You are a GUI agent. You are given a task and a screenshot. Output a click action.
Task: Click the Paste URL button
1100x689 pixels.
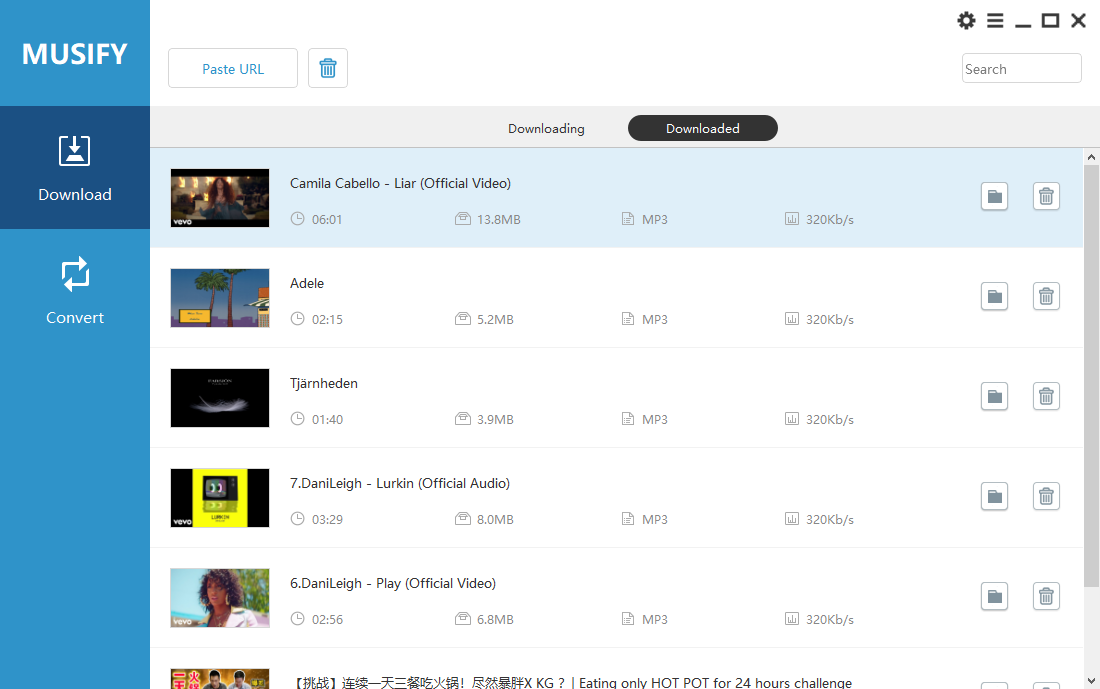(233, 68)
